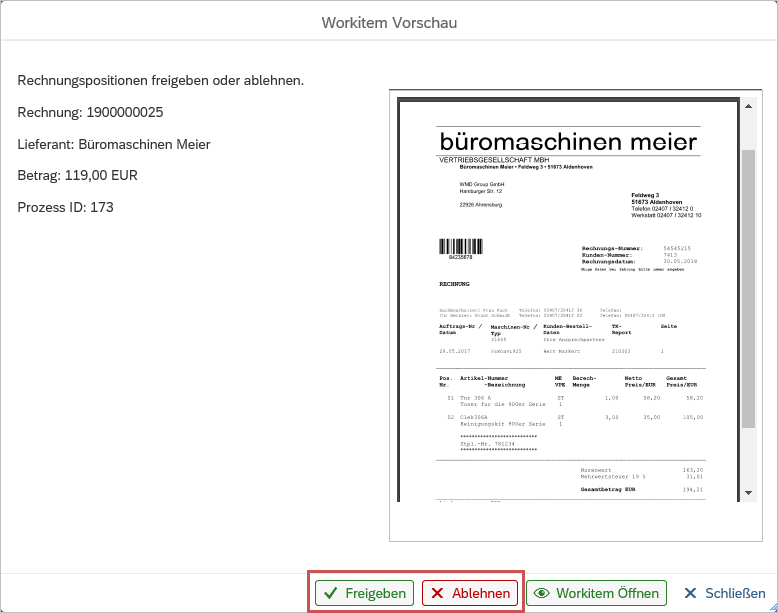The height and width of the screenshot is (613, 778).
Task: Click the Workitem Vorschau dialog title
Action: (x=389, y=23)
